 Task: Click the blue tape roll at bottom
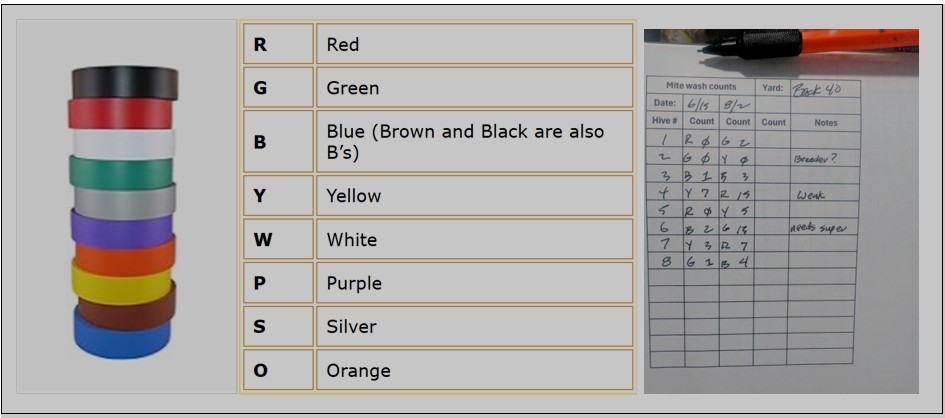121,335
